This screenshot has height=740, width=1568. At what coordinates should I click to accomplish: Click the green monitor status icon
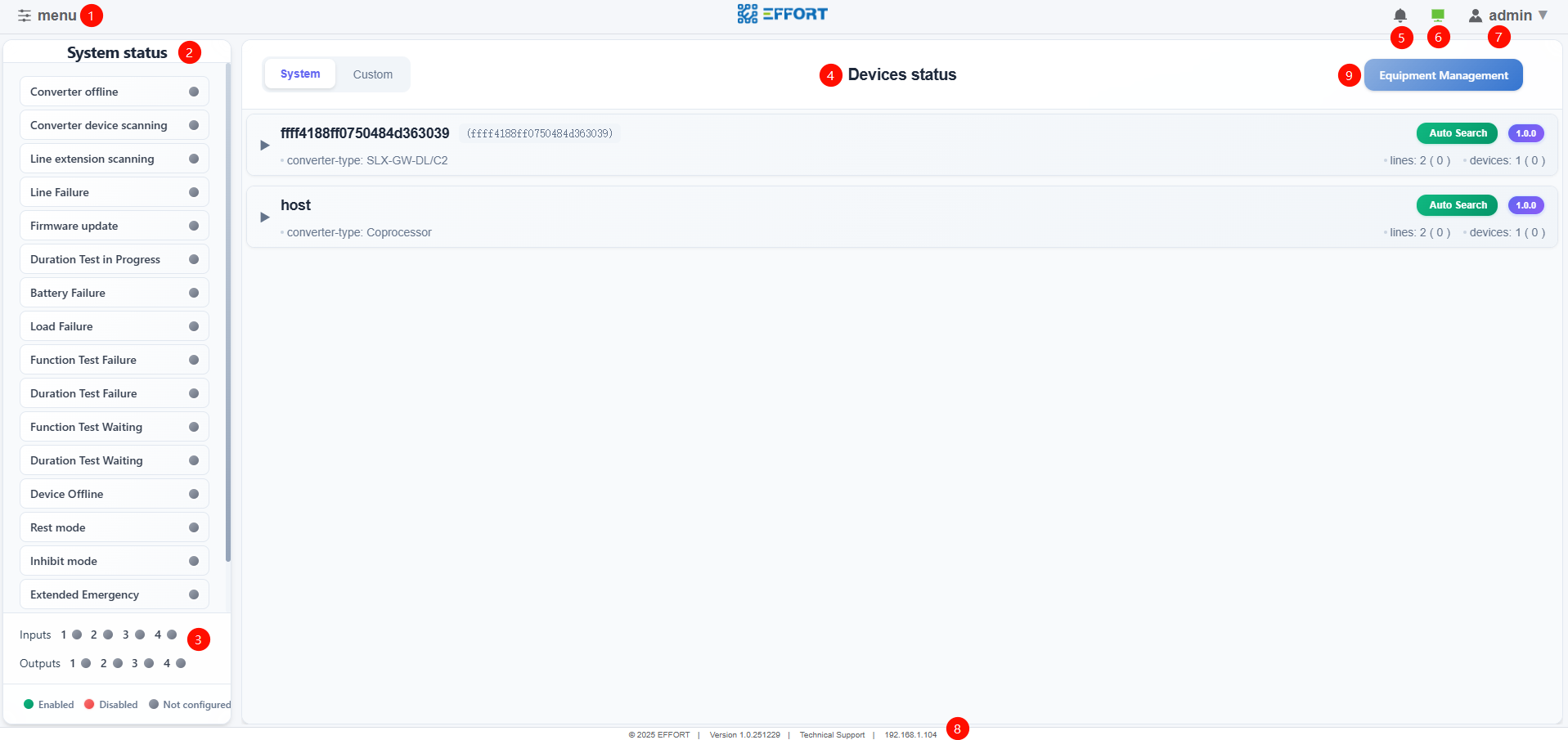click(x=1437, y=16)
